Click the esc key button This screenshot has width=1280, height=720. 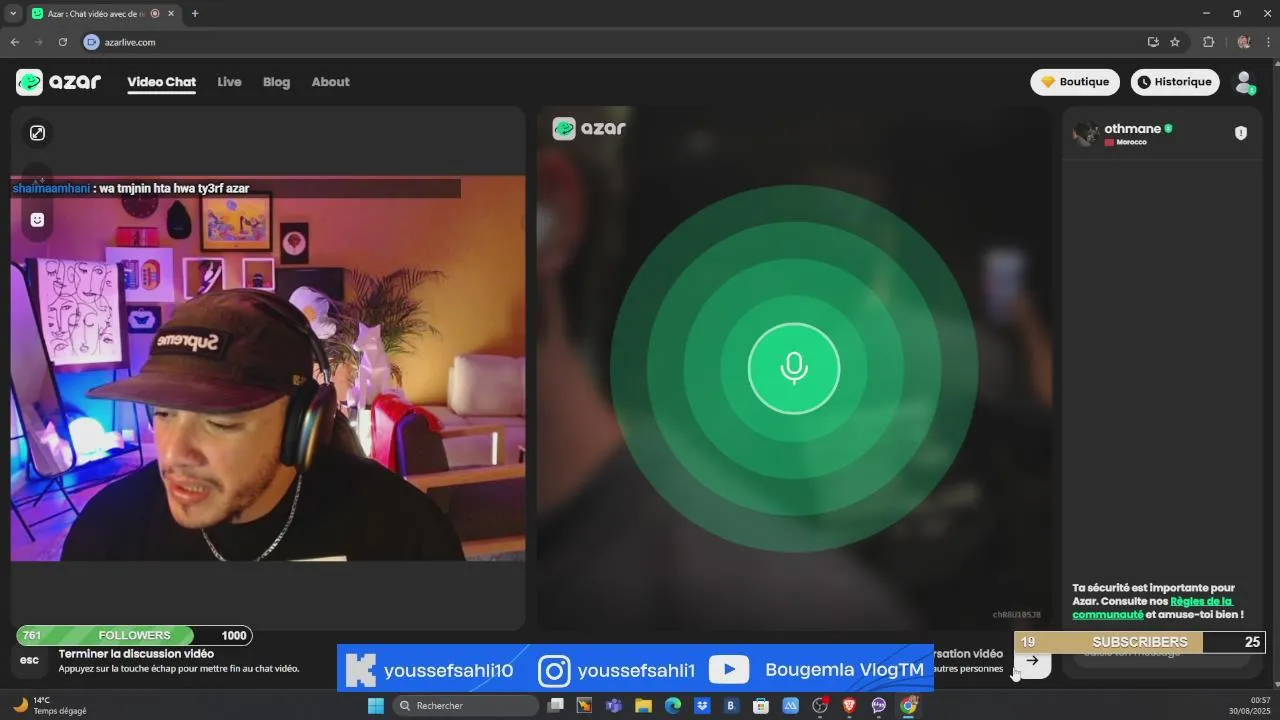click(30, 660)
